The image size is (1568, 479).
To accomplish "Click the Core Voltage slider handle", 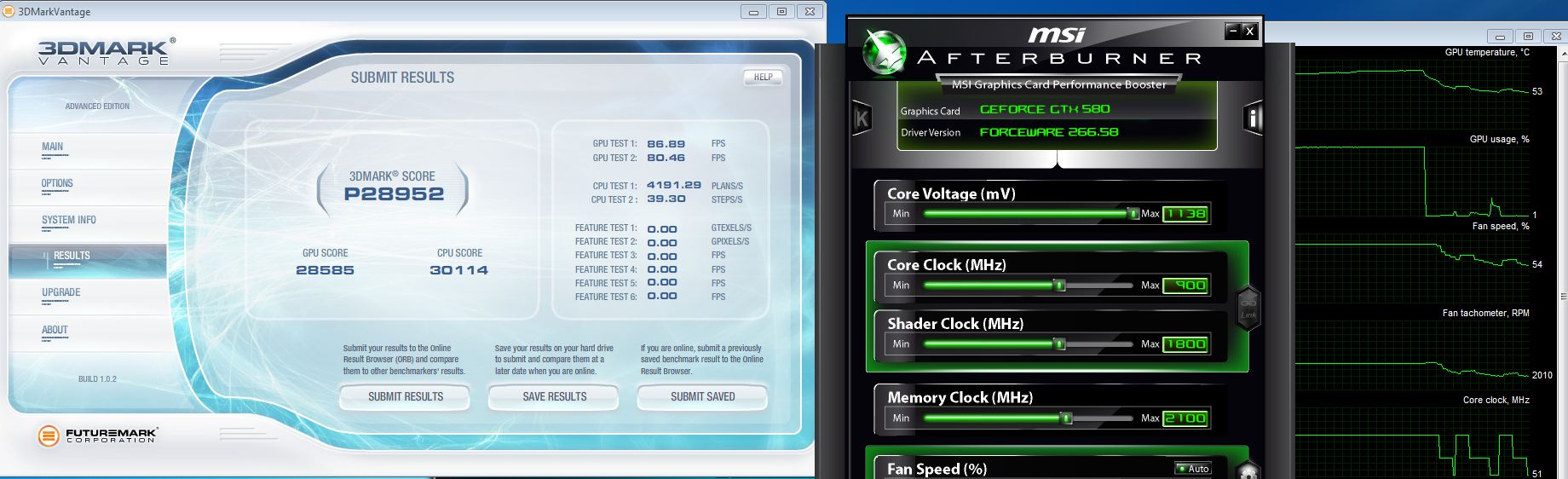I will tap(1133, 214).
